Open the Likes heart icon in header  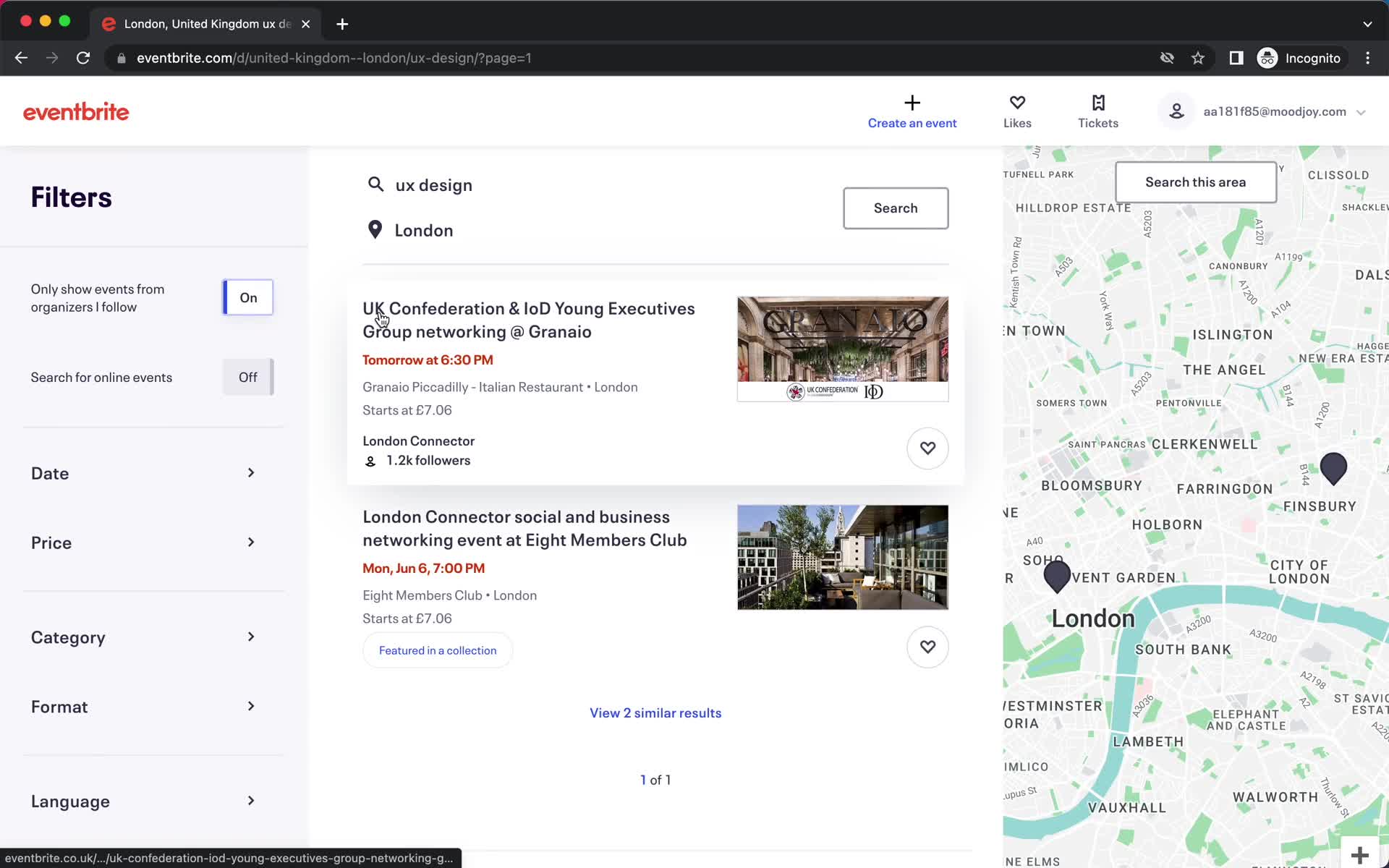tap(1017, 103)
